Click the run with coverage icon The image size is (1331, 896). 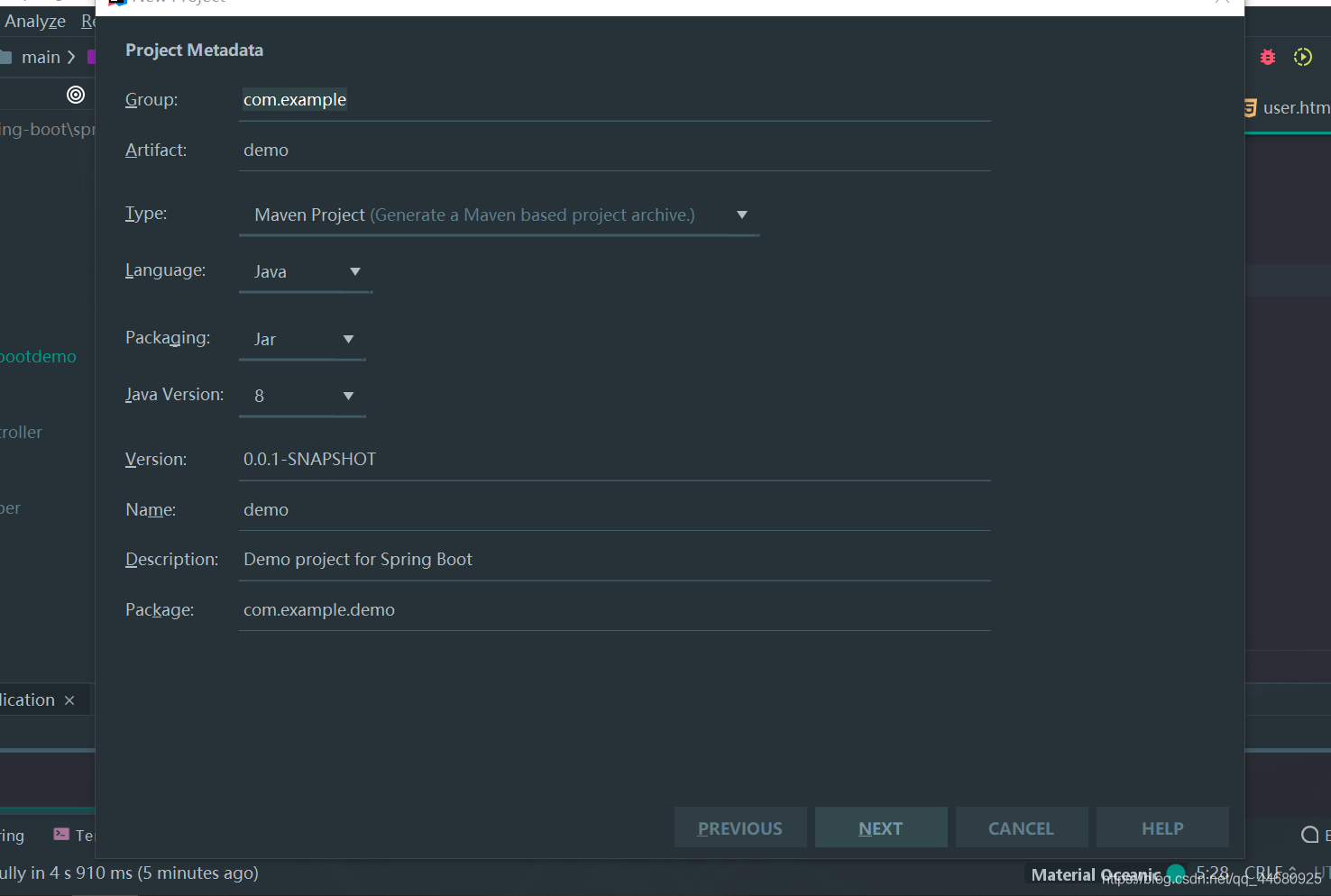(1303, 57)
